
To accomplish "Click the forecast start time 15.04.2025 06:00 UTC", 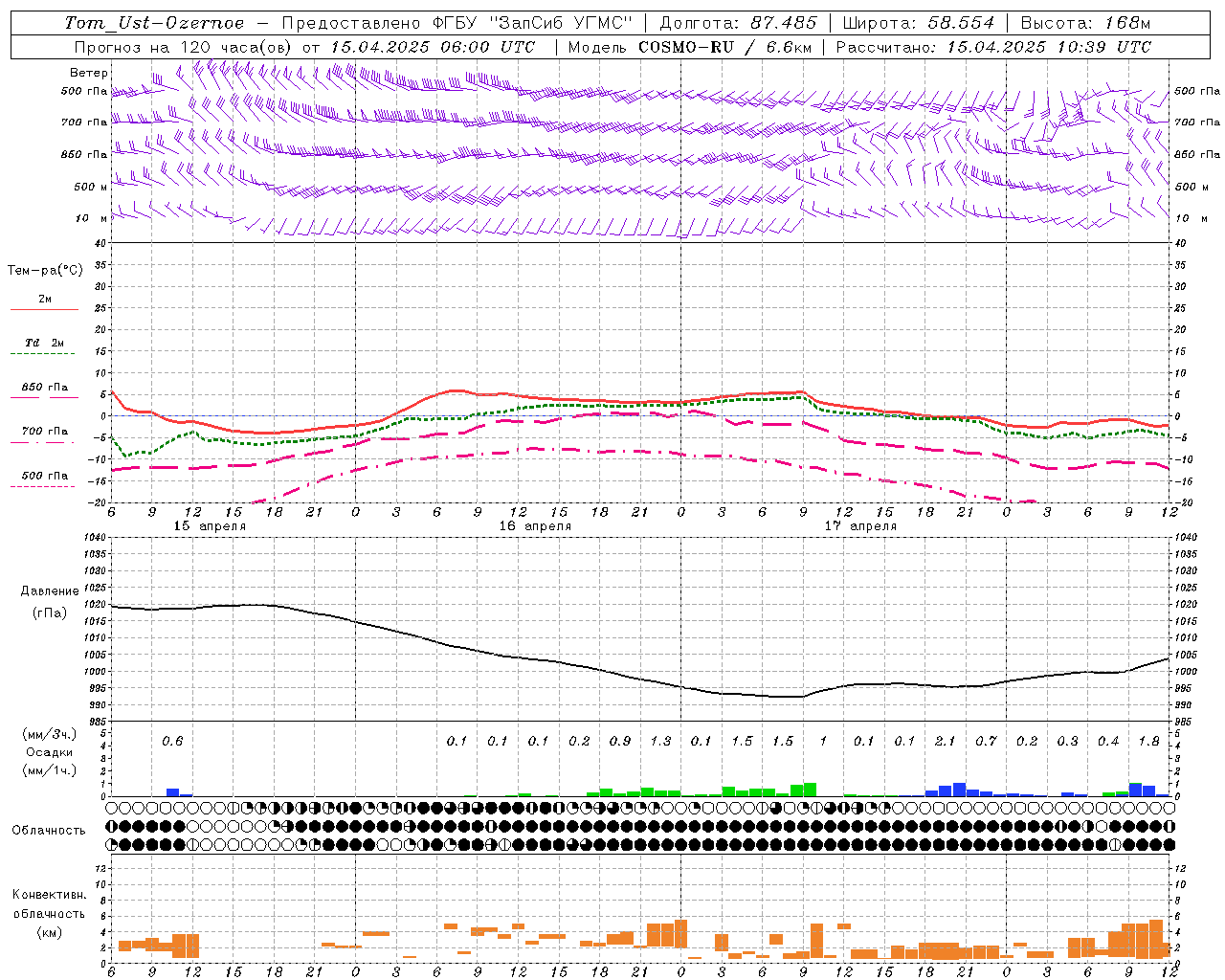I will coord(433,47).
